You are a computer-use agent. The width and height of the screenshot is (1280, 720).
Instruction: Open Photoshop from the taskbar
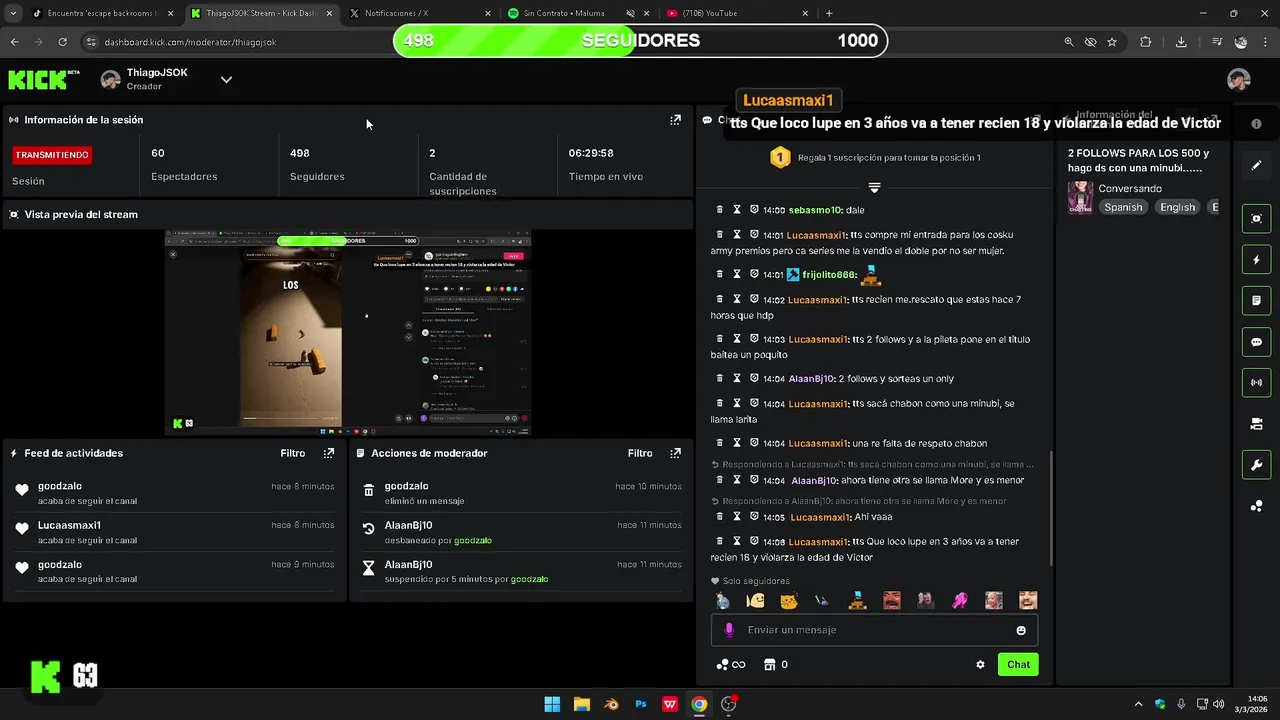click(641, 704)
